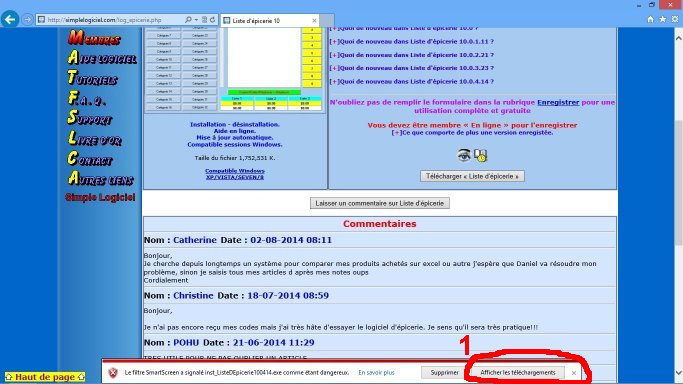The width and height of the screenshot is (683, 384).
Task: Click 'Afficher les téléchargements' button
Action: (x=517, y=373)
